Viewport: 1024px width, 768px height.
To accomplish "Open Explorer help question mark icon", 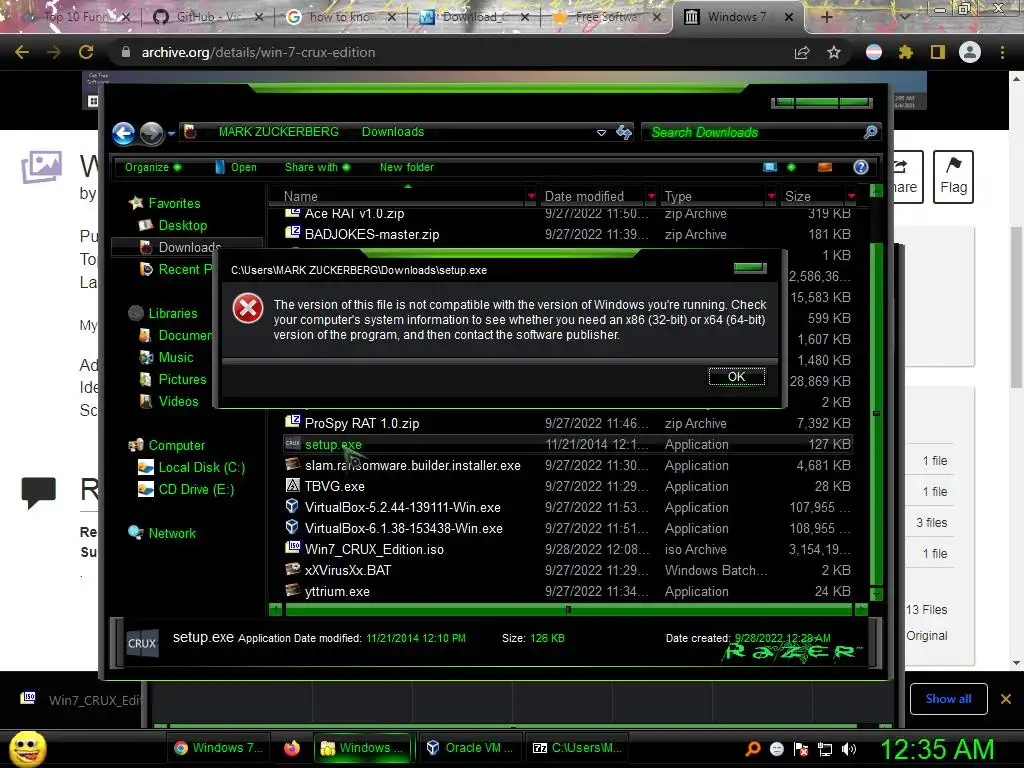I will coord(861,167).
